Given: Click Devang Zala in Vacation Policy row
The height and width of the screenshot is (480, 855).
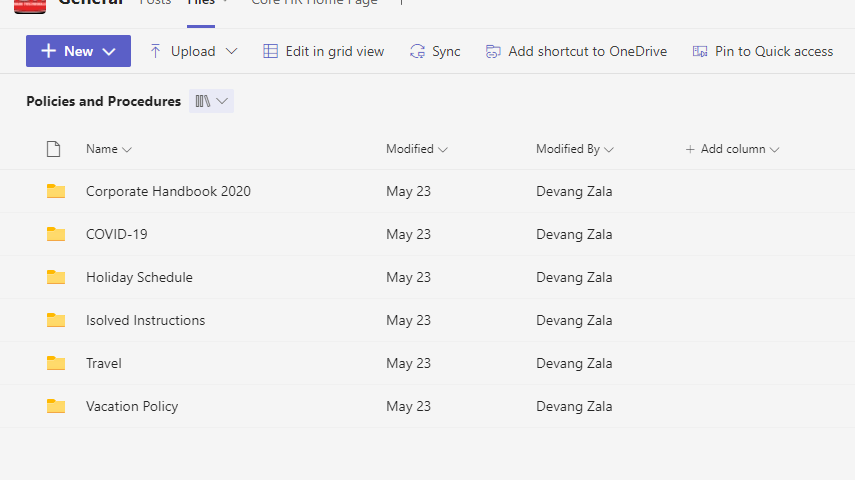Looking at the screenshot, I should point(574,407).
